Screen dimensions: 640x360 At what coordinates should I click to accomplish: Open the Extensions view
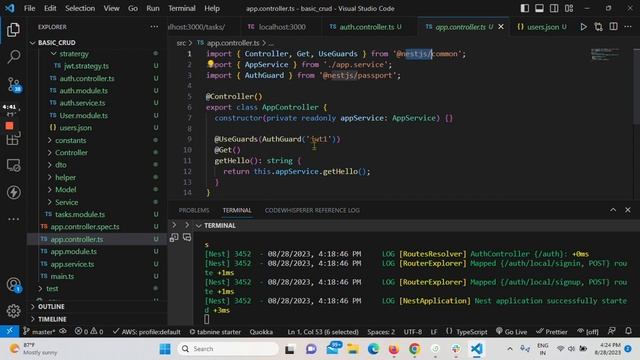click(x=13, y=139)
